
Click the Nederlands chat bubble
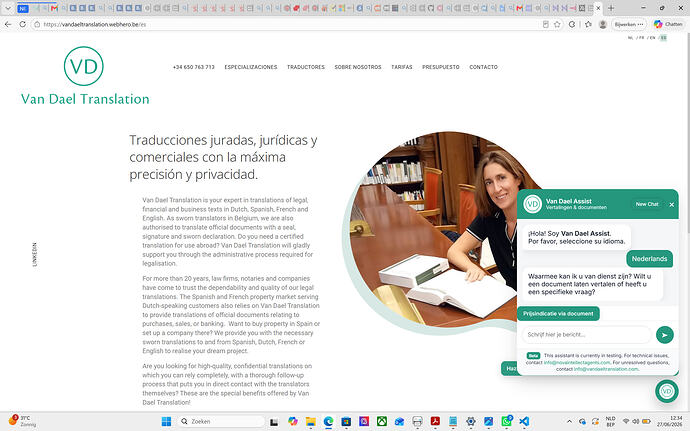tap(650, 259)
